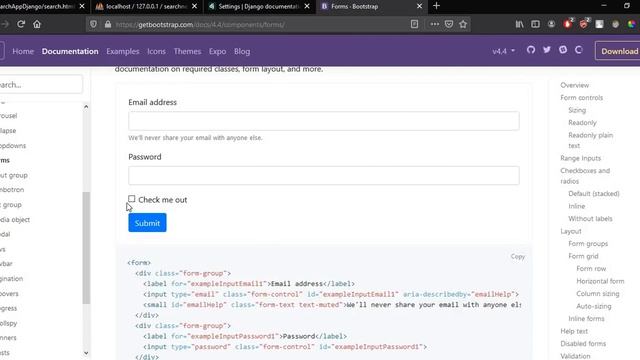
Task: Jump to Readonly plain text link
Action: [590, 140]
